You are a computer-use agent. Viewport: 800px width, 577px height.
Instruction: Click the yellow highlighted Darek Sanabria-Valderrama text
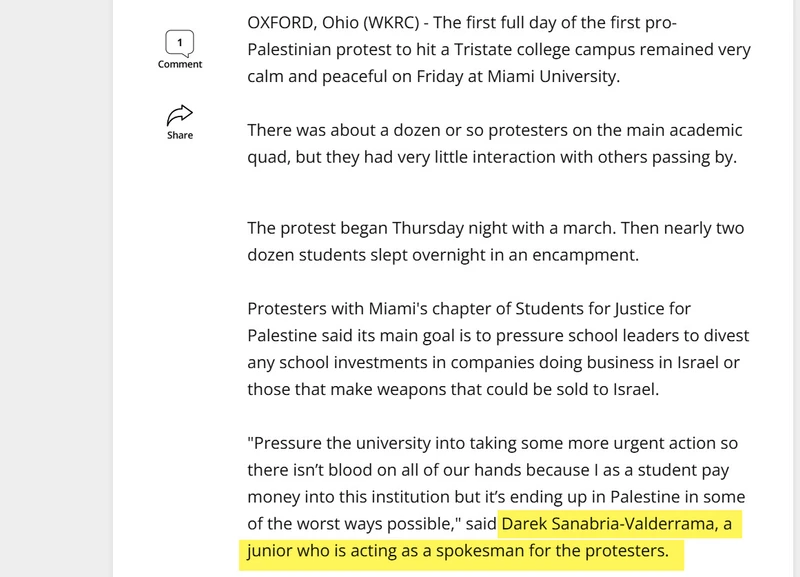point(610,523)
